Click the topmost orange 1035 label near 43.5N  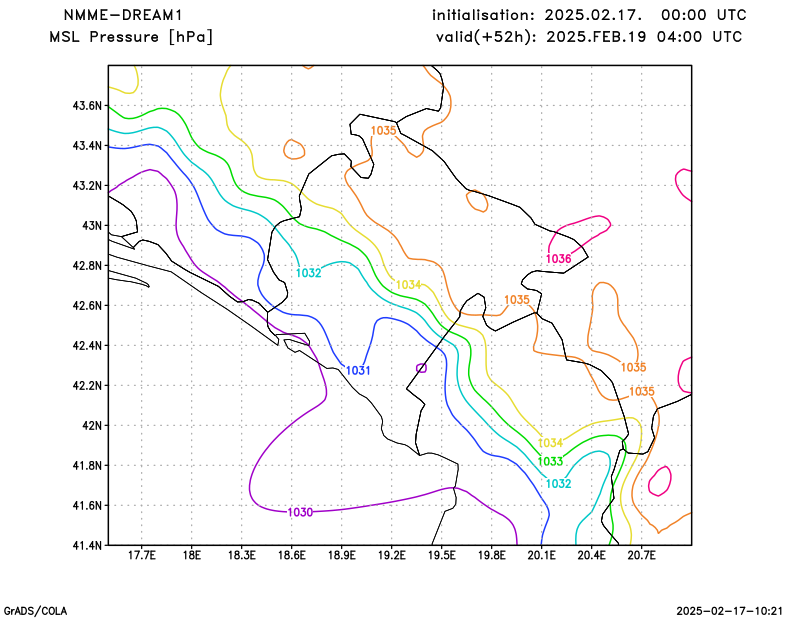click(383, 131)
